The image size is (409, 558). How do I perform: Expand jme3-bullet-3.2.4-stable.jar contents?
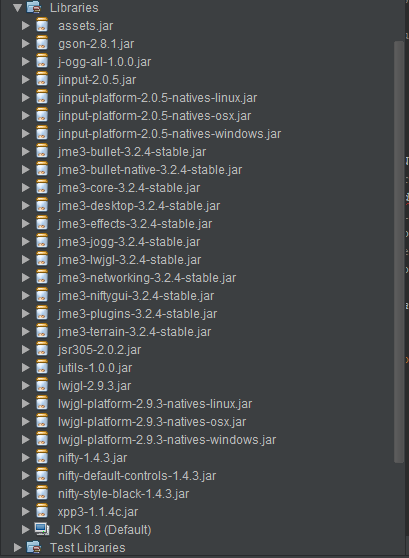[26, 152]
